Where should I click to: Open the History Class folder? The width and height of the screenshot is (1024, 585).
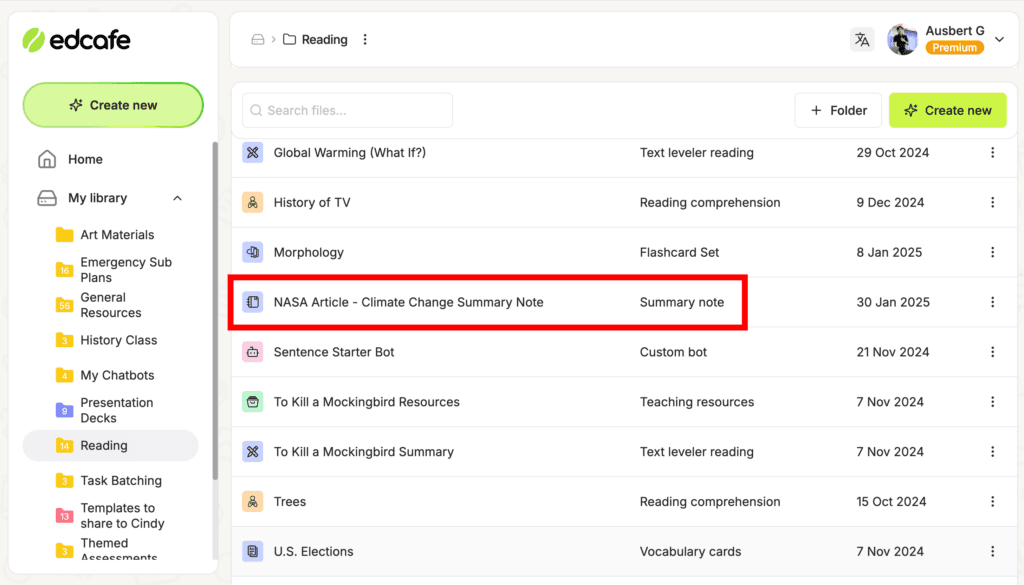[118, 340]
